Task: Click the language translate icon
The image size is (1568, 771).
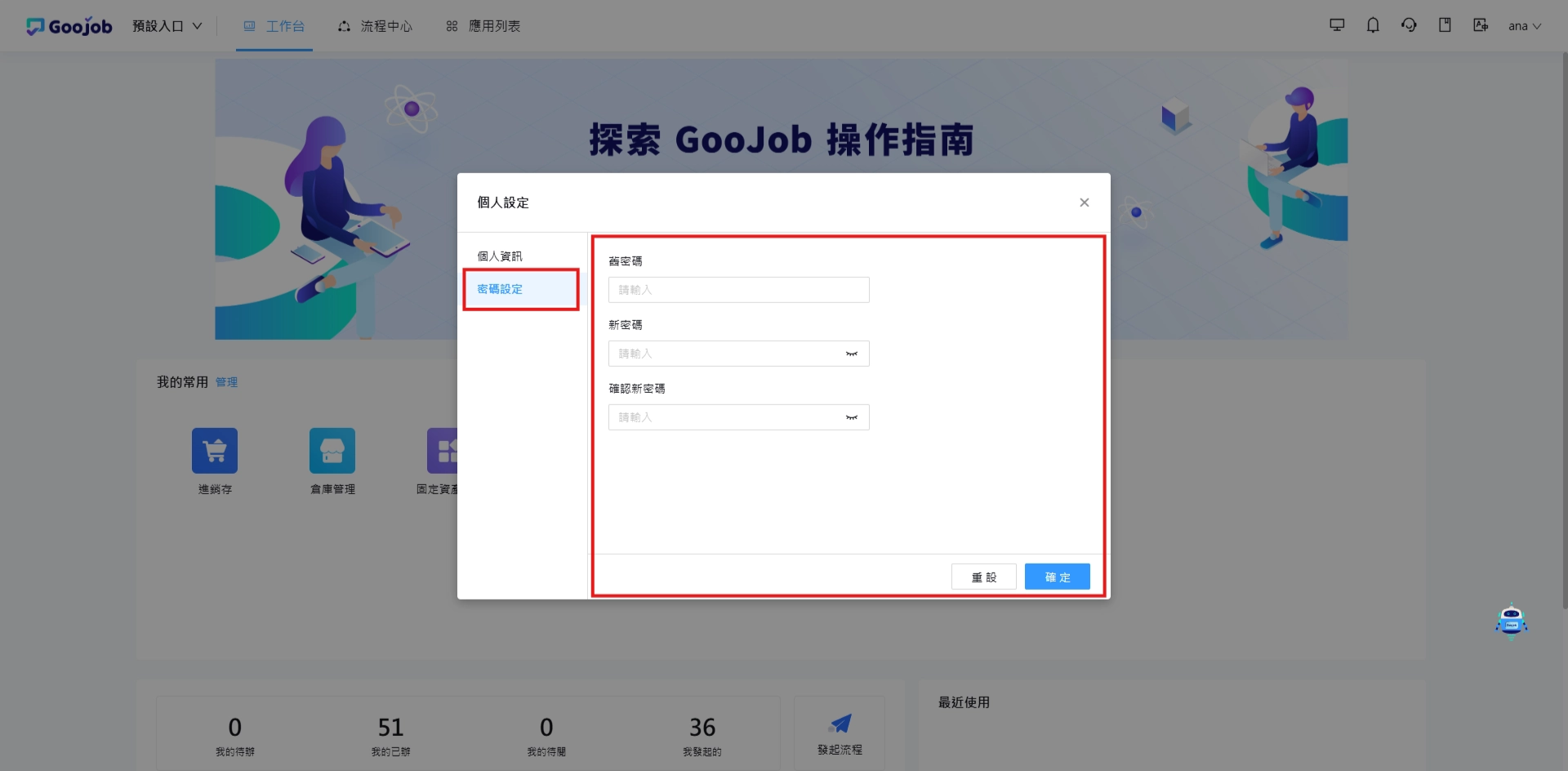Action: (x=1481, y=25)
